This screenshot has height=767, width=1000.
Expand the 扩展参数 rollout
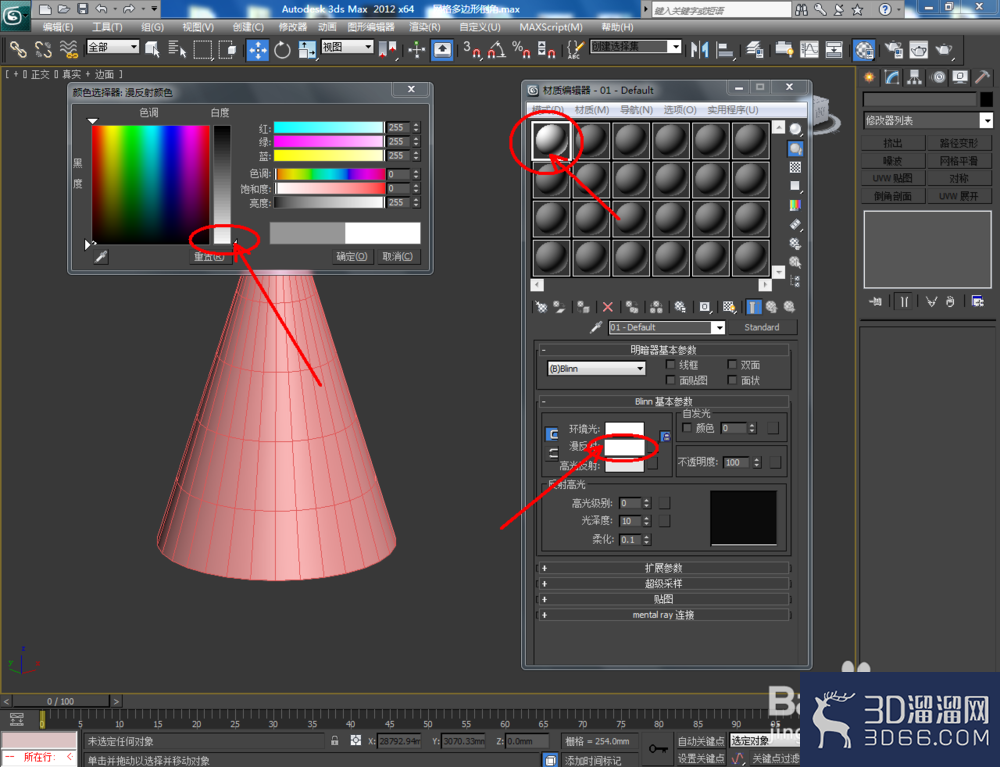coord(663,567)
